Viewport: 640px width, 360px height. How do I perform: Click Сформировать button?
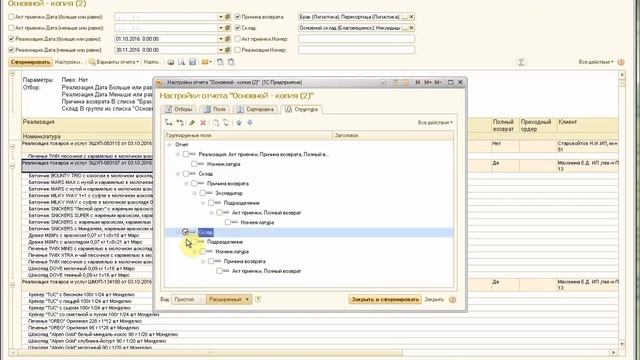tap(31, 62)
